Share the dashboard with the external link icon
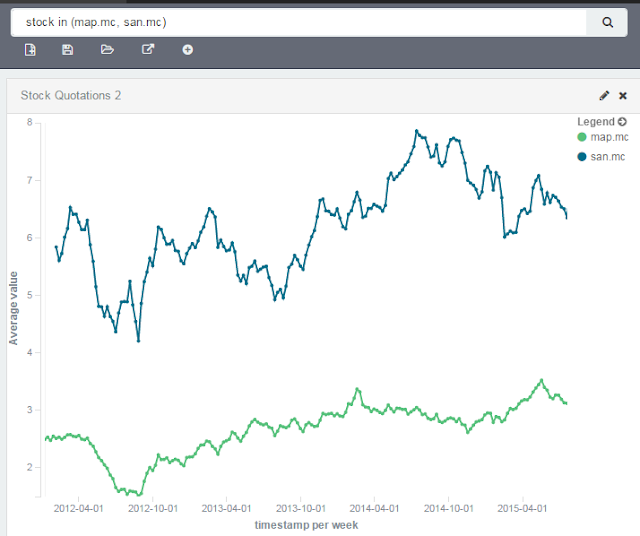Screen dimensions: 640x536 coord(148,49)
